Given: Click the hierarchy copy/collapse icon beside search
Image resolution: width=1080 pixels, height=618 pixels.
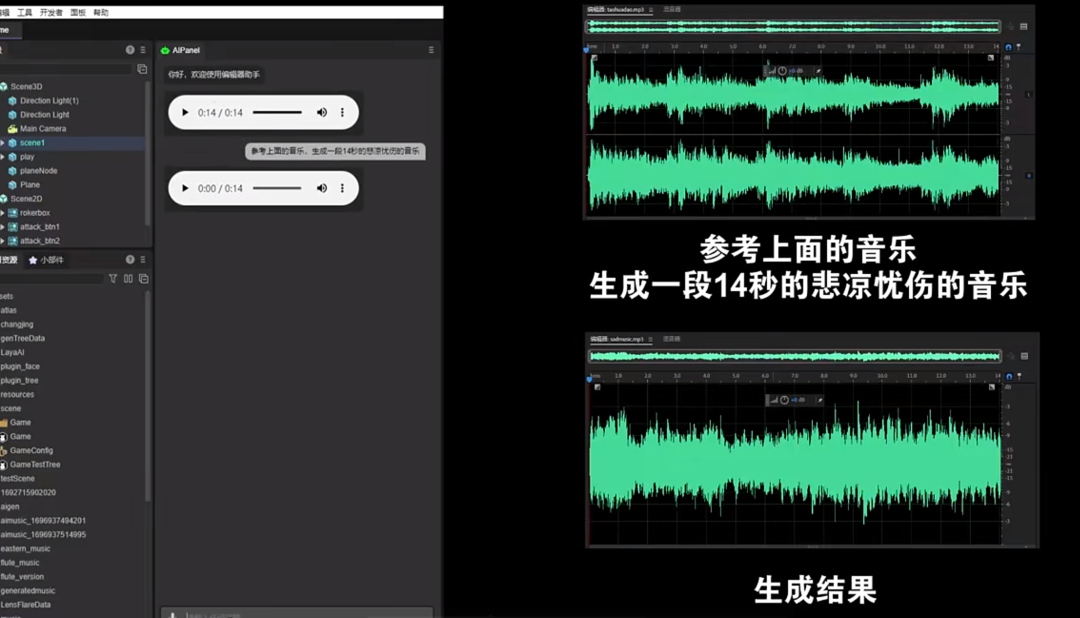Looking at the screenshot, I should point(142,69).
